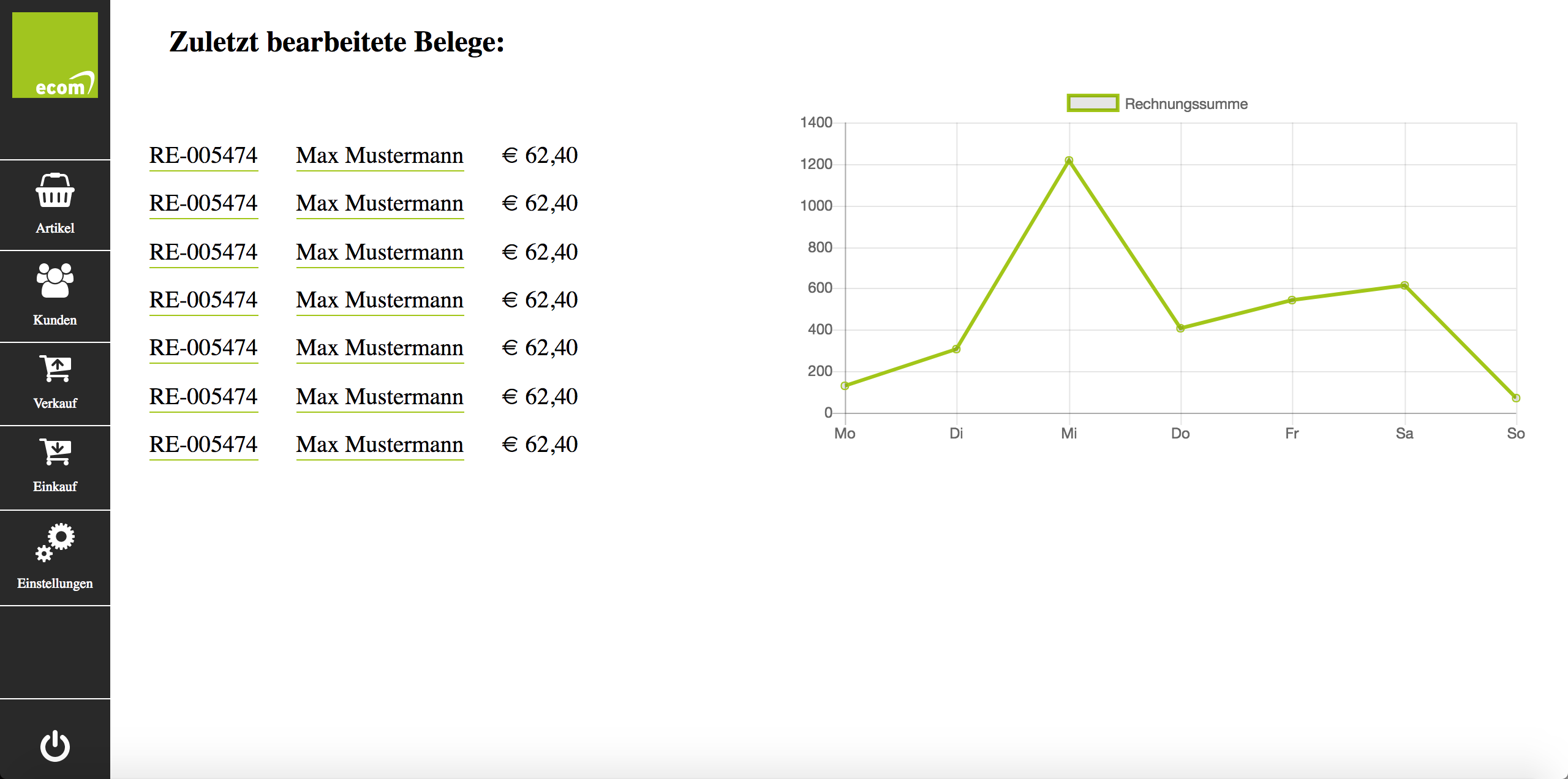1568x779 pixels.
Task: Open the Artikel menu label
Action: tap(55, 228)
